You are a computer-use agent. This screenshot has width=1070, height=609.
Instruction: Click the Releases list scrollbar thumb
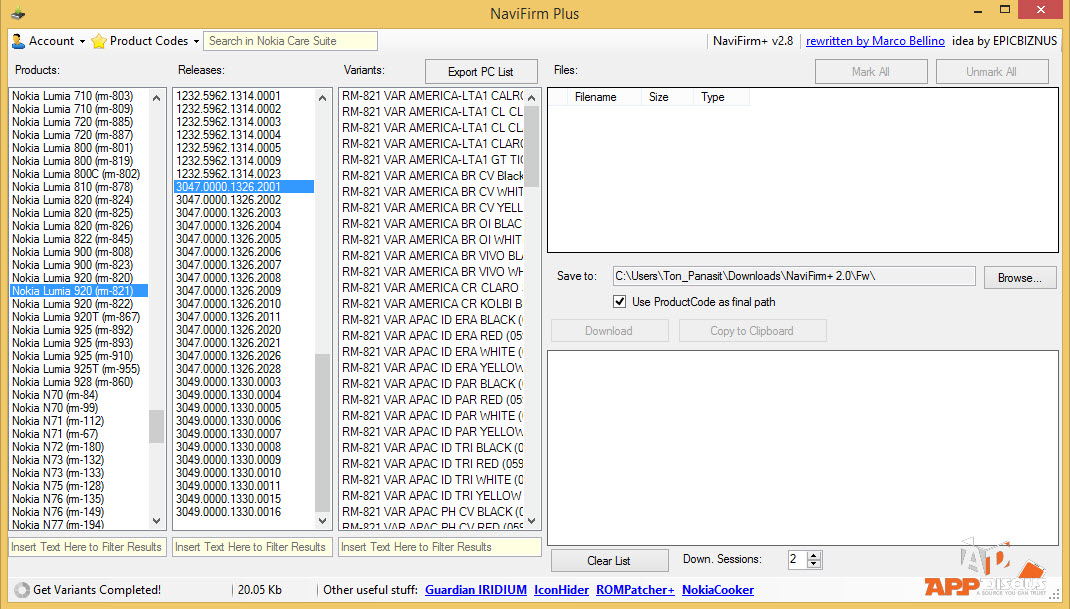point(322,432)
